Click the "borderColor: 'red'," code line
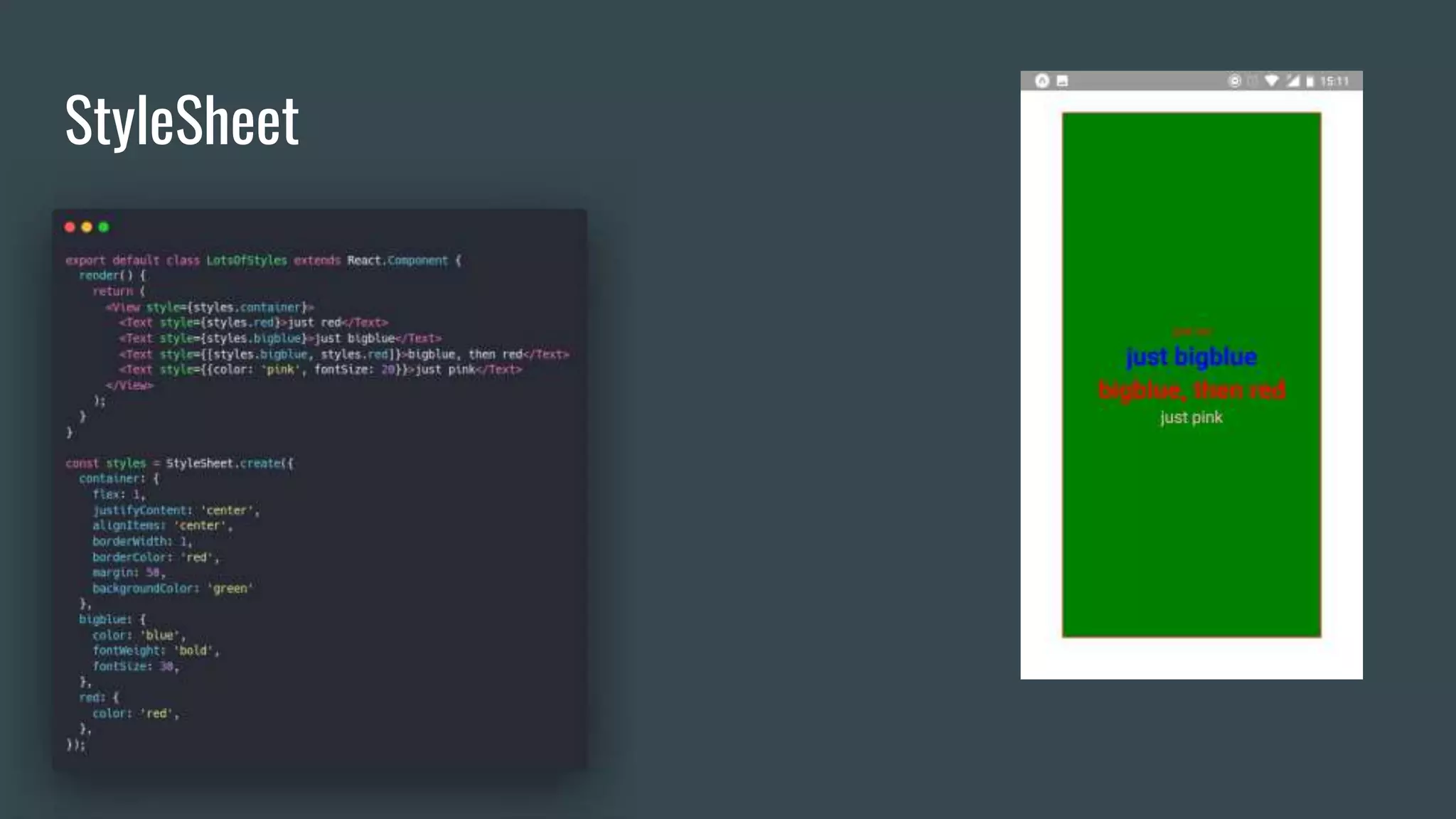 pyautogui.click(x=156, y=557)
